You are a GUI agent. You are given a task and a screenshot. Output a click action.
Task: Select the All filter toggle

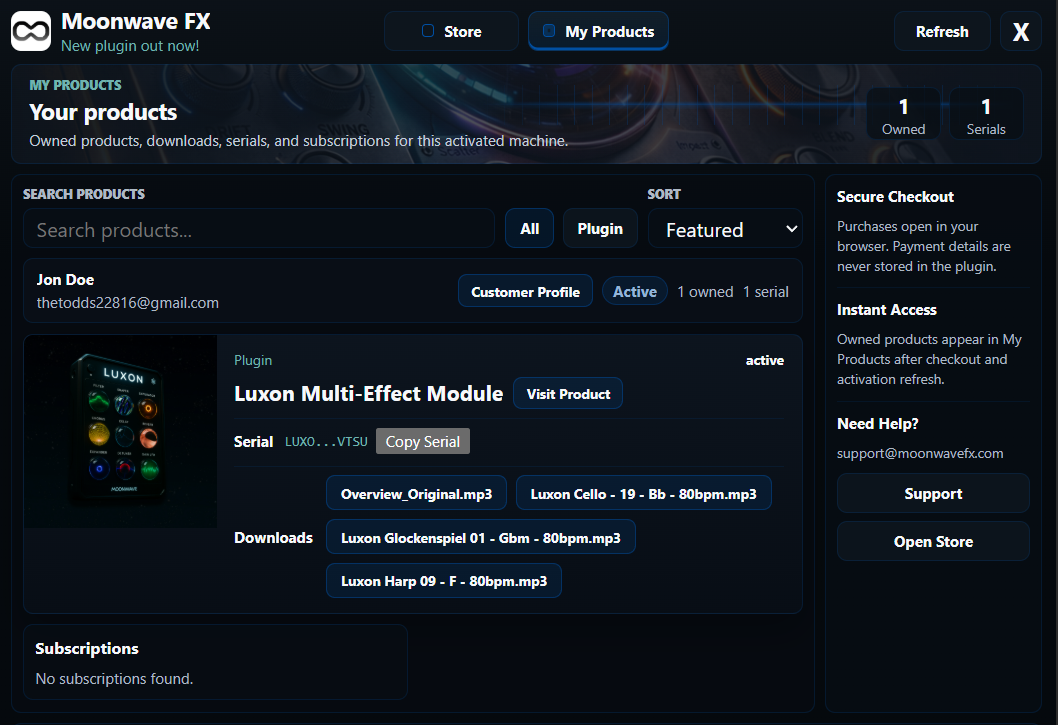tap(530, 229)
